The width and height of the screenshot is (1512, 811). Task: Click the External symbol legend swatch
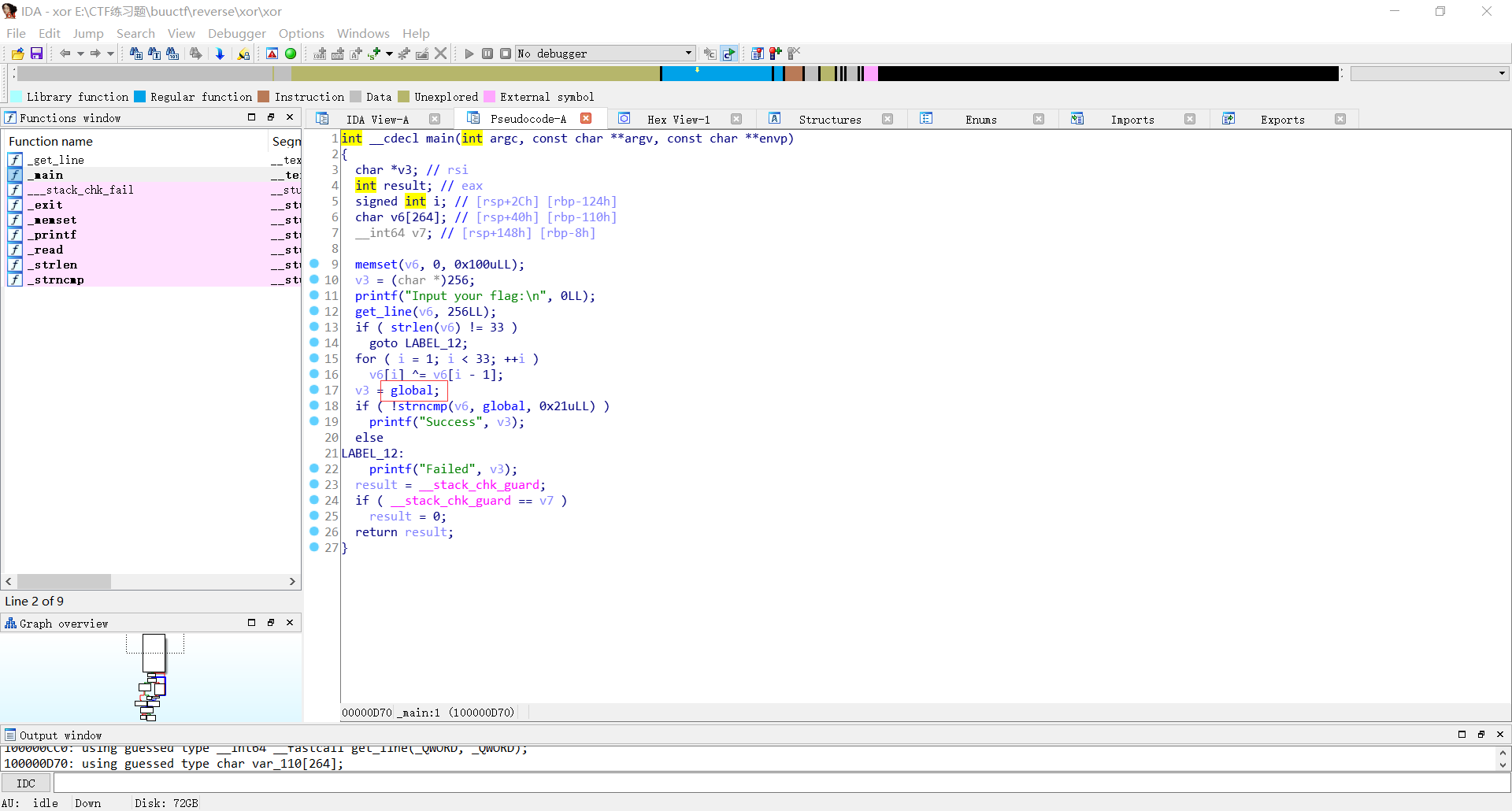(489, 97)
